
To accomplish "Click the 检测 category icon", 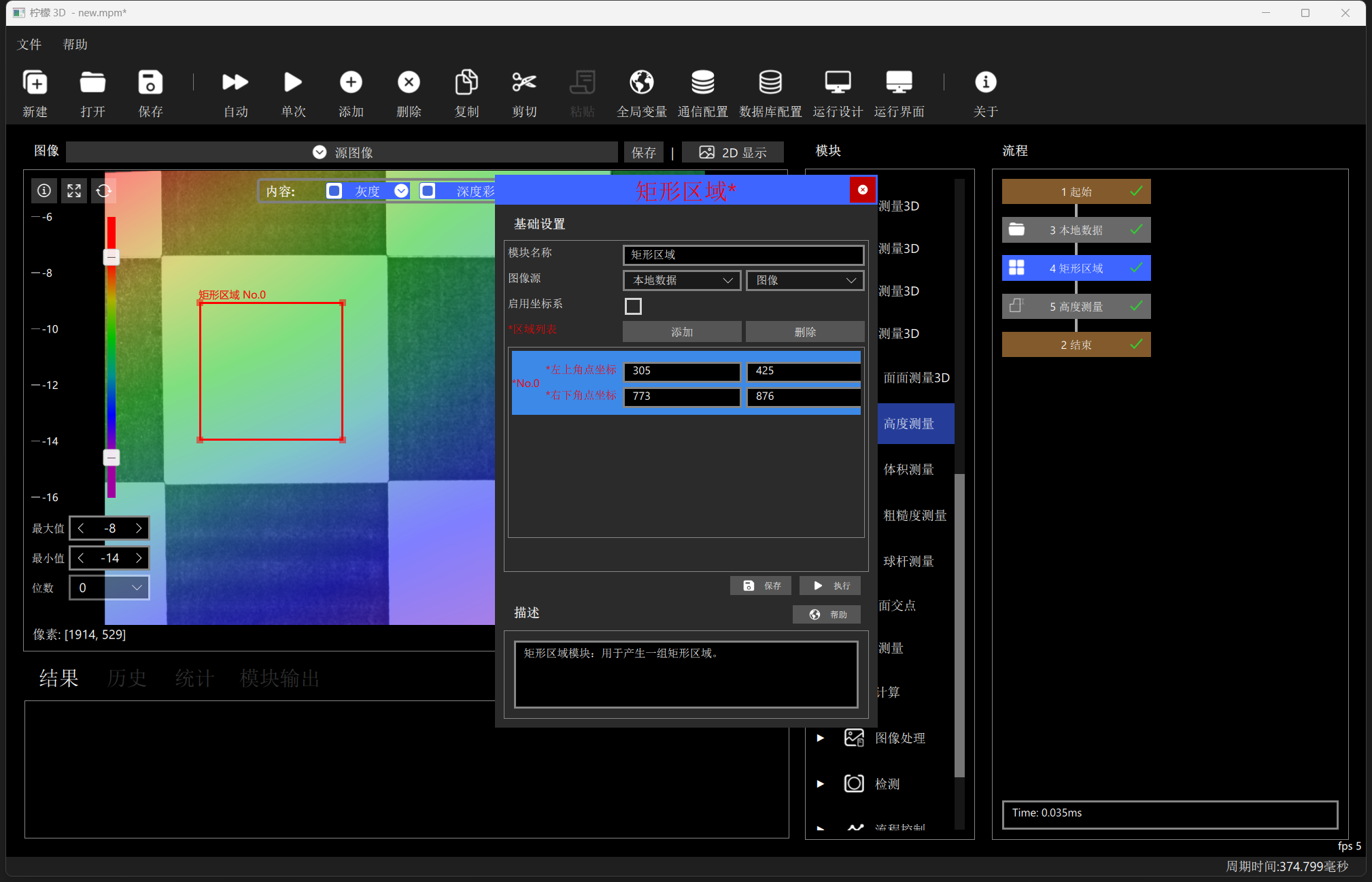I will [x=854, y=783].
